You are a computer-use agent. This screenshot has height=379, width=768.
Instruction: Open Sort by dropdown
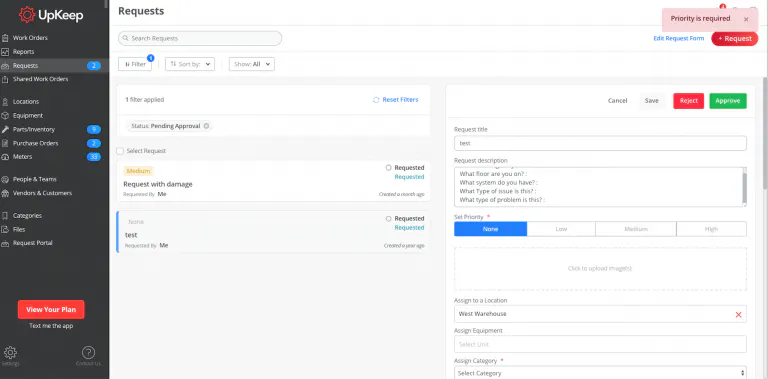pos(190,64)
